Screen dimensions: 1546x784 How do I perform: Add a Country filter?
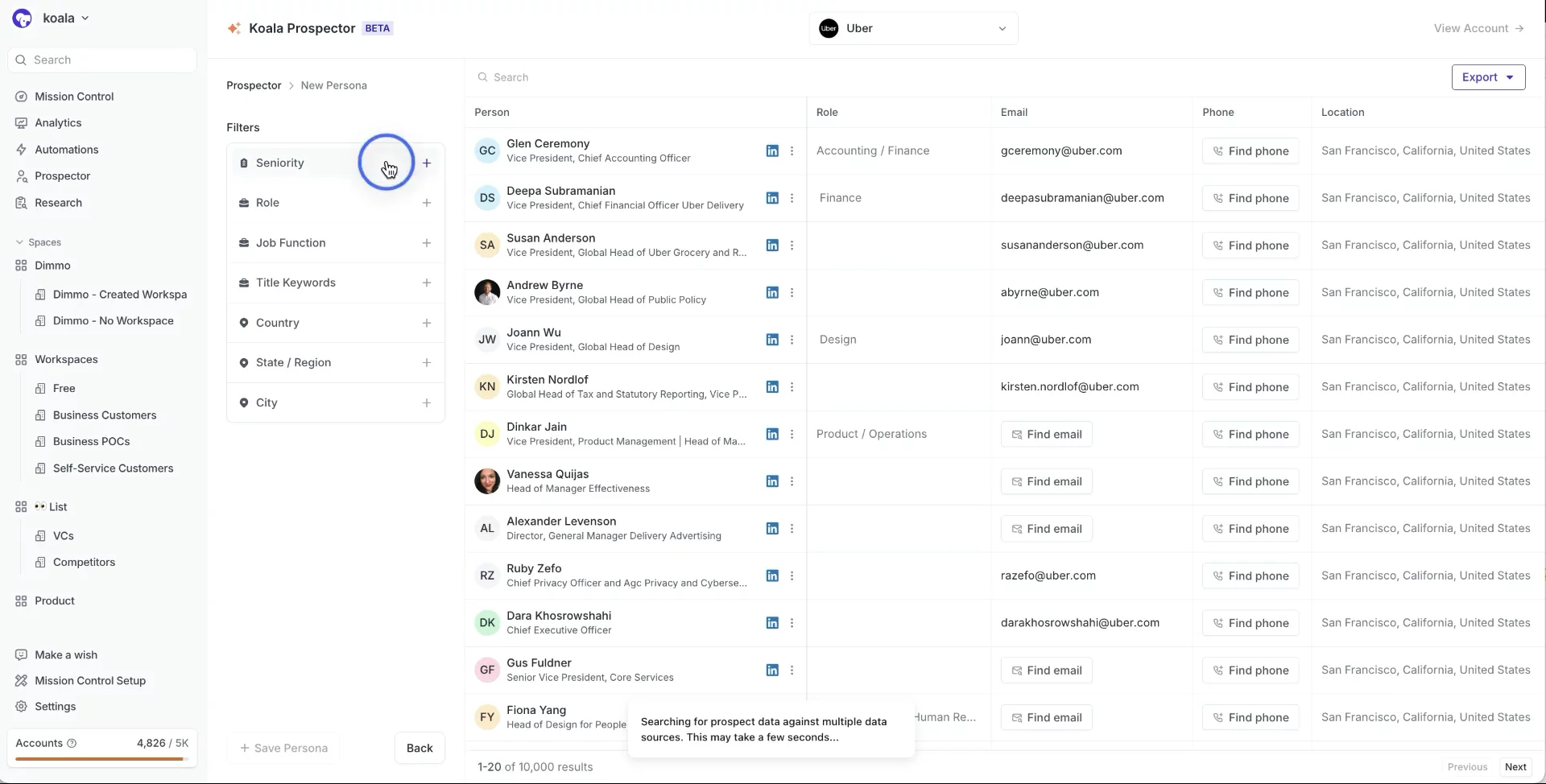(426, 323)
